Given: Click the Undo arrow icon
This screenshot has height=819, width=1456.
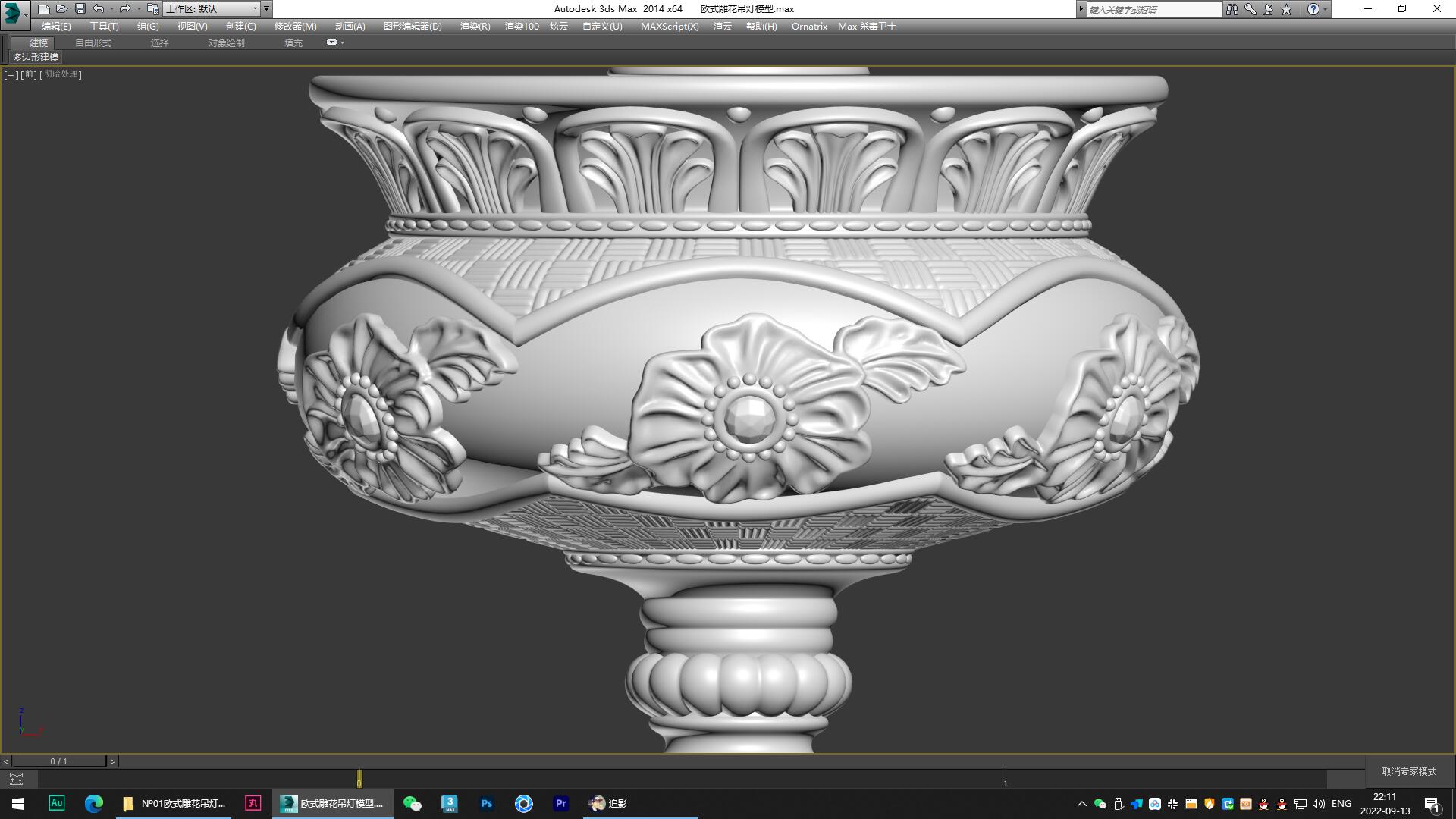Looking at the screenshot, I should (x=98, y=8).
